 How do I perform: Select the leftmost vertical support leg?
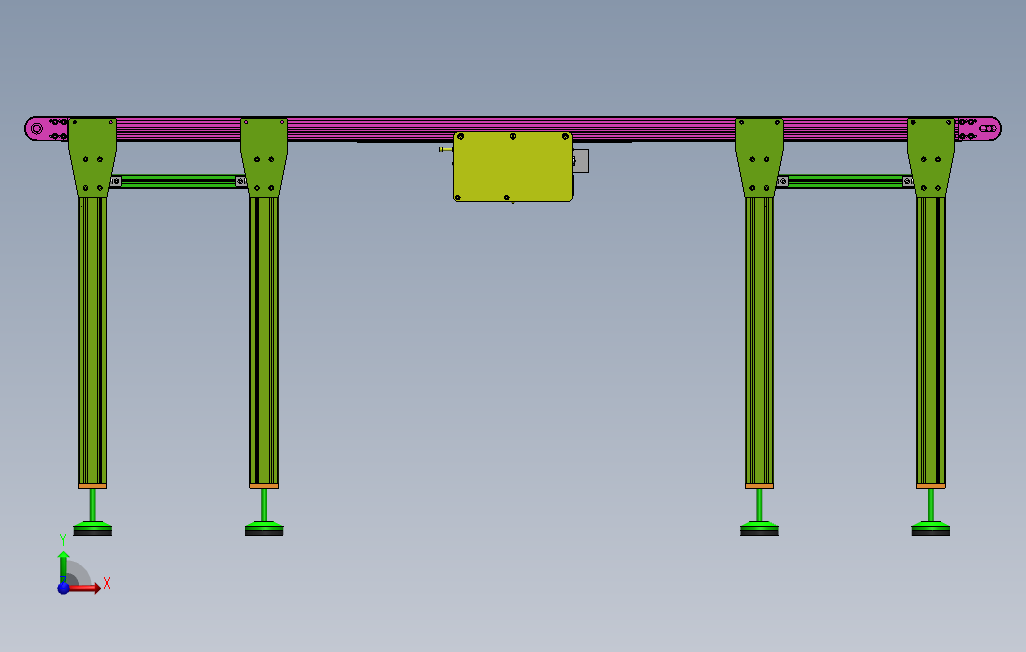click(92, 342)
